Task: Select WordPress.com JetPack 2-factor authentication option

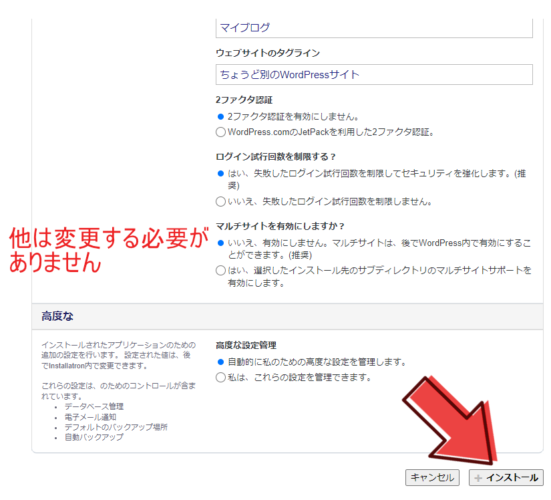Action: click(220, 132)
